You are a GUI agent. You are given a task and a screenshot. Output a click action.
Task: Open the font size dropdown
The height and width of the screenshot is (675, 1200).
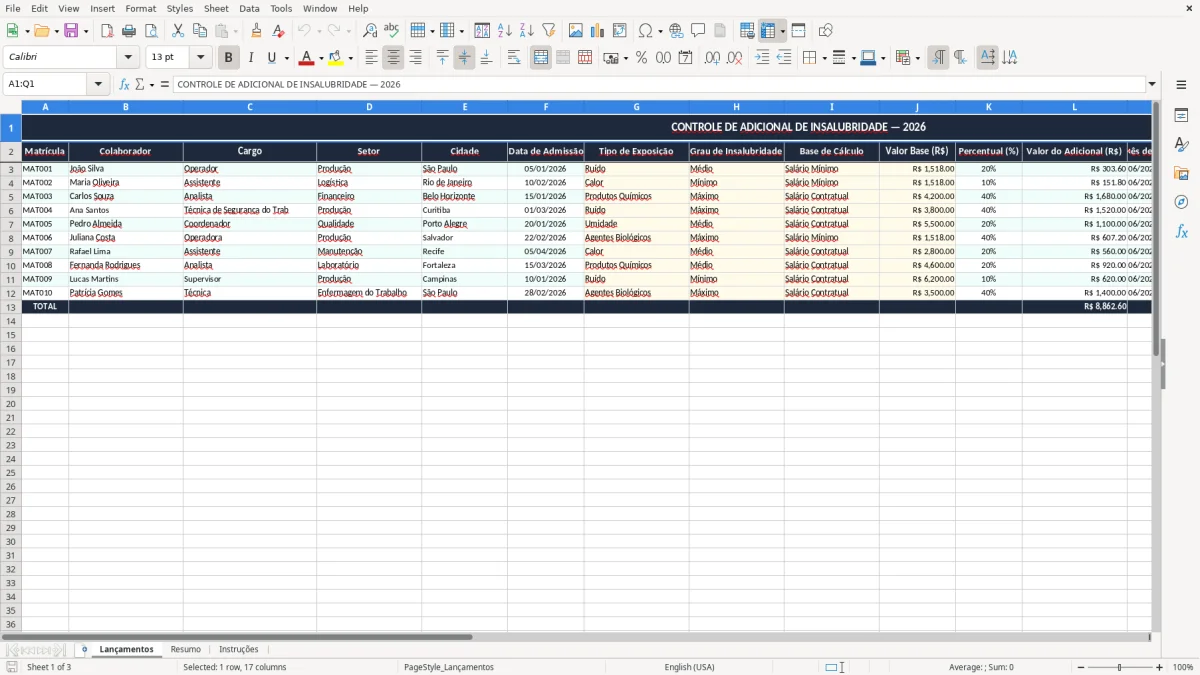coord(201,58)
